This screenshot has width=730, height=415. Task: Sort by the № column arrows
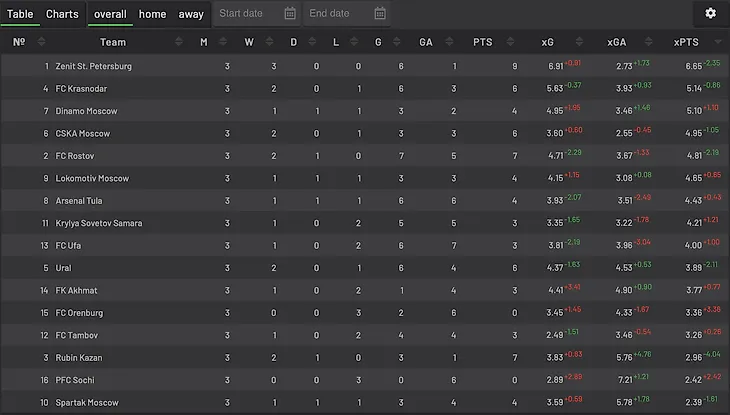(x=41, y=42)
